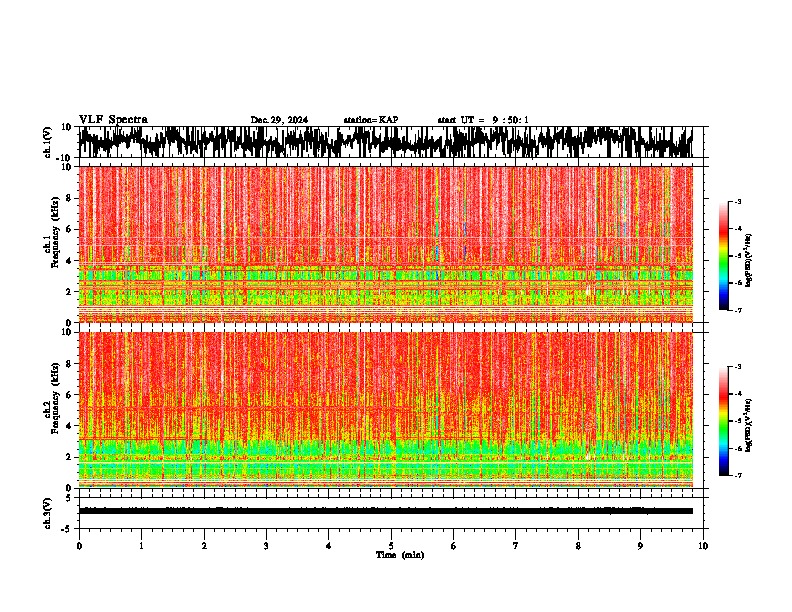Click the ch.2 "Frequency (kHz)" axis label
The width and height of the screenshot is (792, 612).
[x=55, y=398]
